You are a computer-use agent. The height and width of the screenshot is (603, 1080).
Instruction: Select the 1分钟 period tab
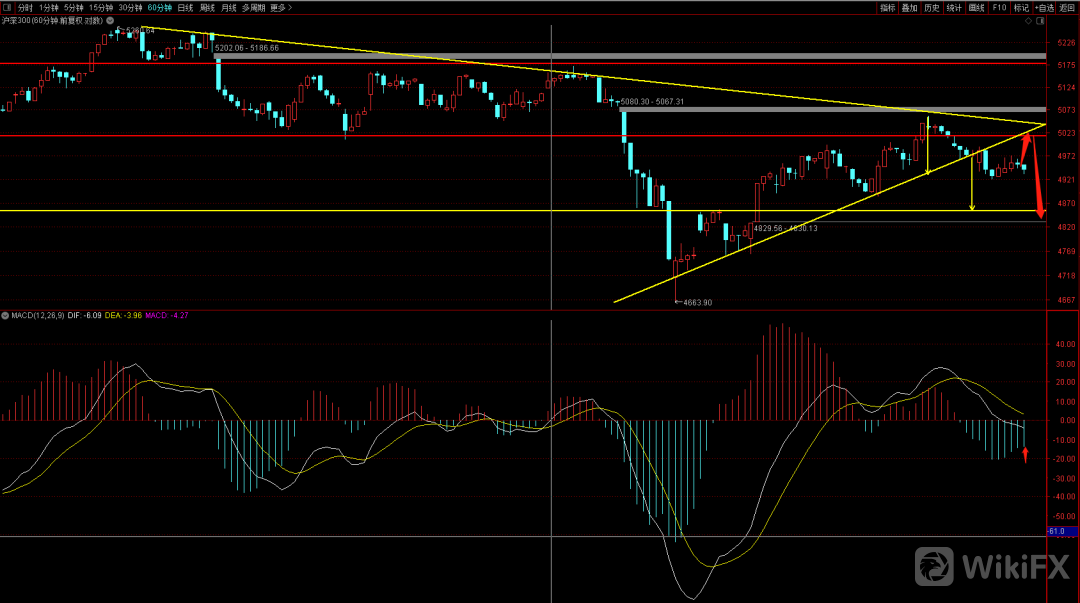coord(50,7)
